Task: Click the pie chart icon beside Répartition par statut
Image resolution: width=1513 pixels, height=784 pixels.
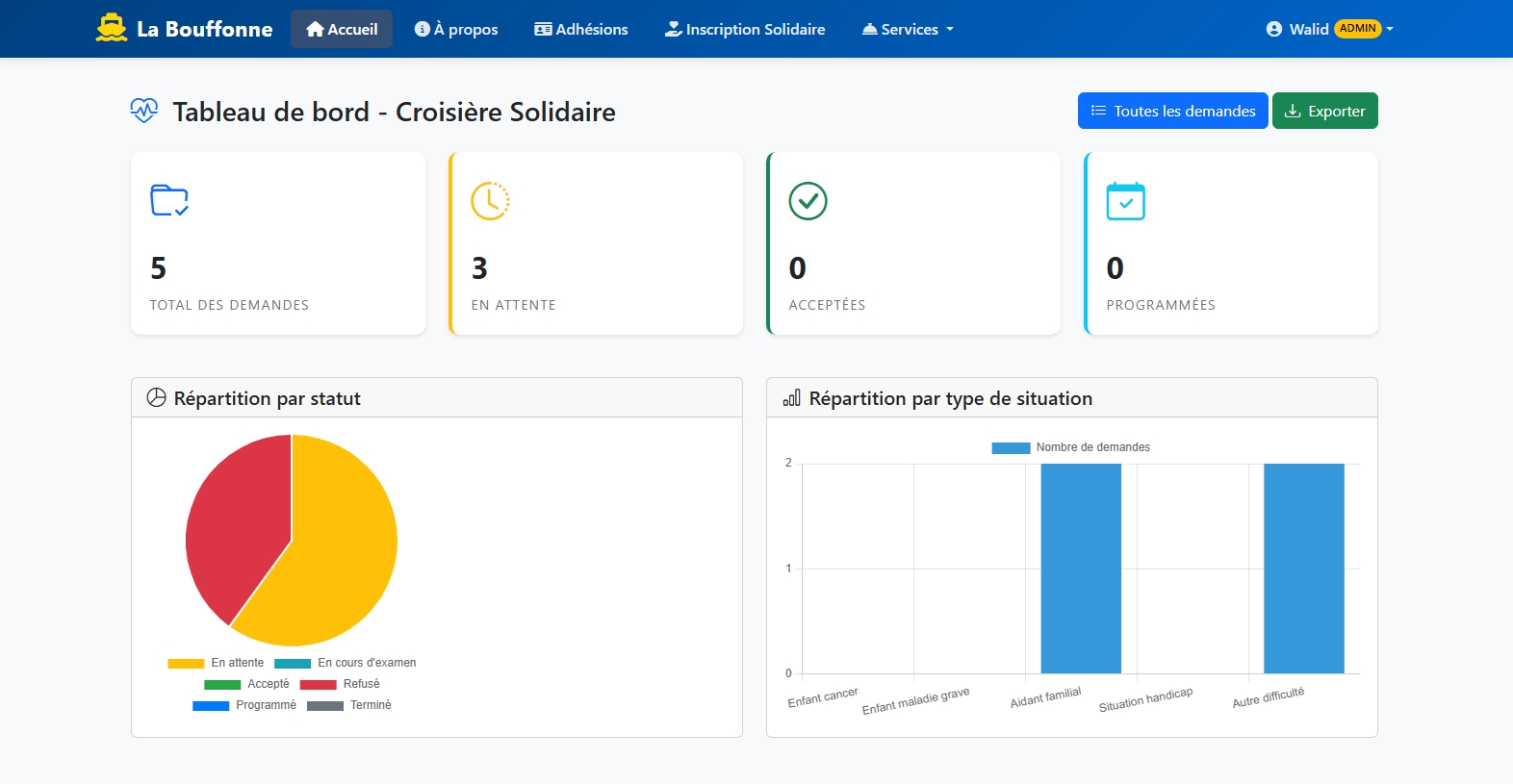Action: pyautogui.click(x=156, y=398)
